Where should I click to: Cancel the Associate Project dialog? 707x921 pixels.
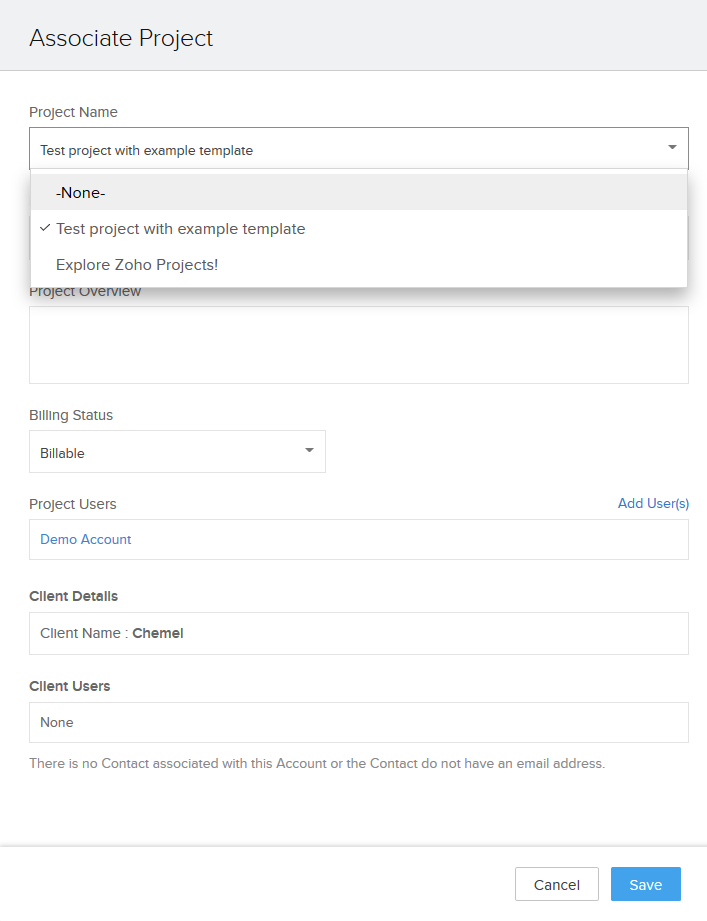click(x=556, y=885)
